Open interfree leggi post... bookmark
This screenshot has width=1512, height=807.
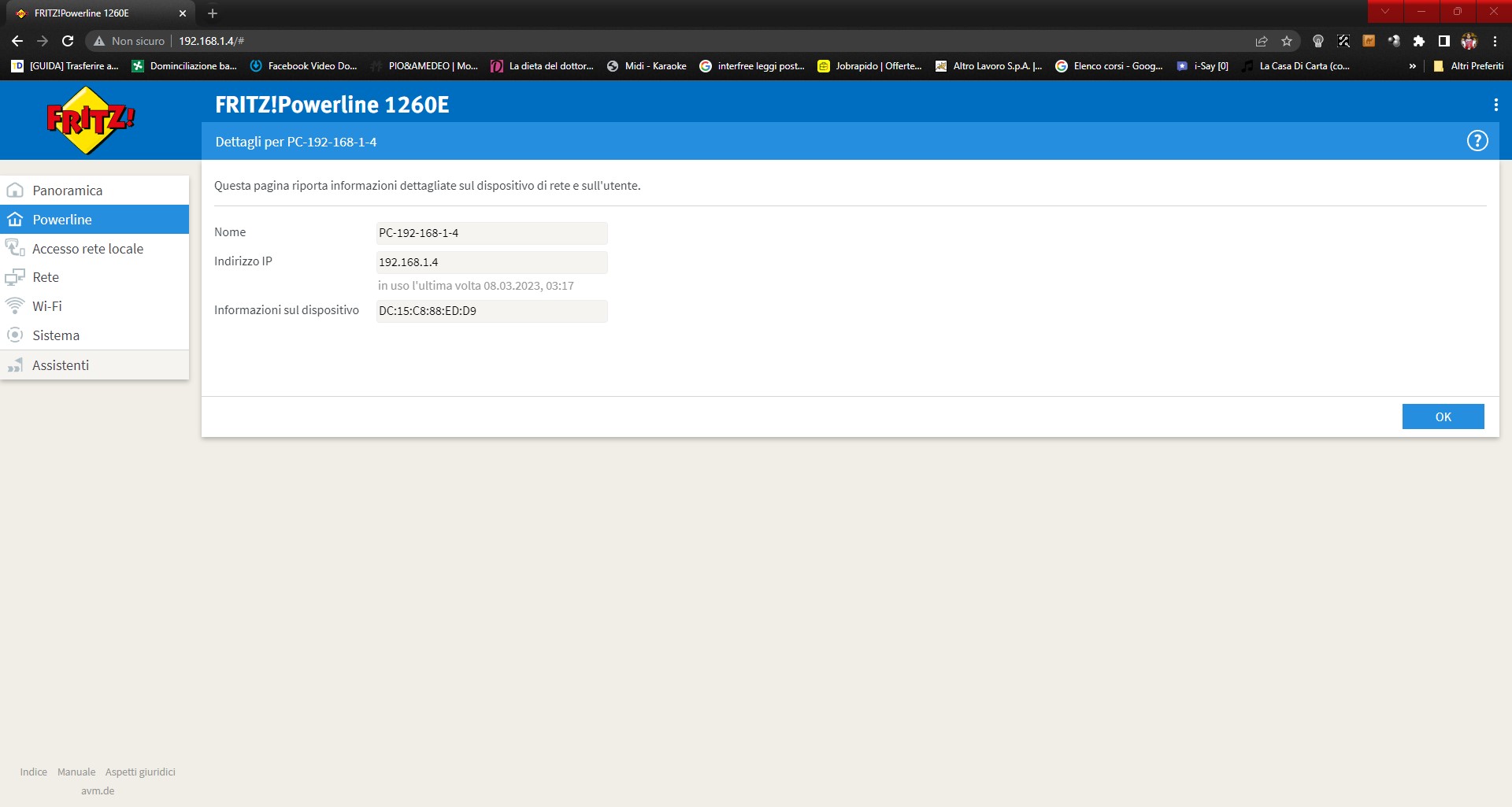click(x=752, y=66)
